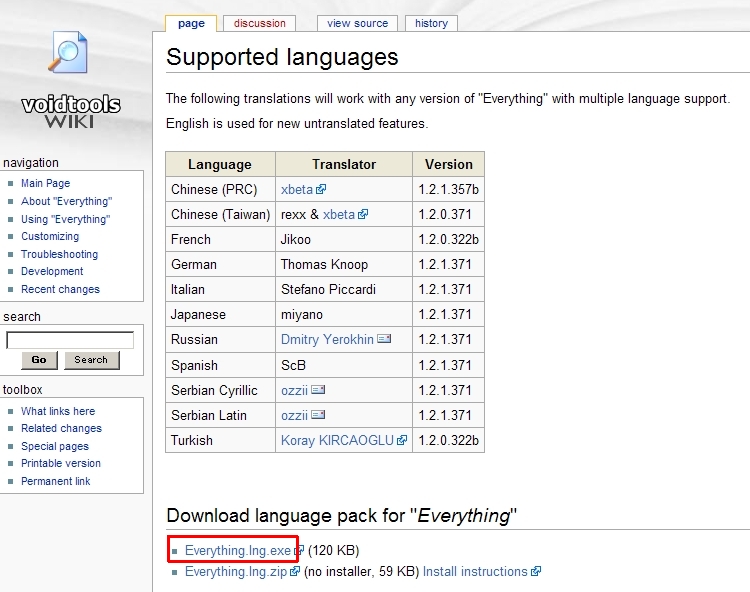Image resolution: width=750 pixels, height=592 pixels.
Task: Click the Japanese language cell
Action: pyautogui.click(x=221, y=314)
